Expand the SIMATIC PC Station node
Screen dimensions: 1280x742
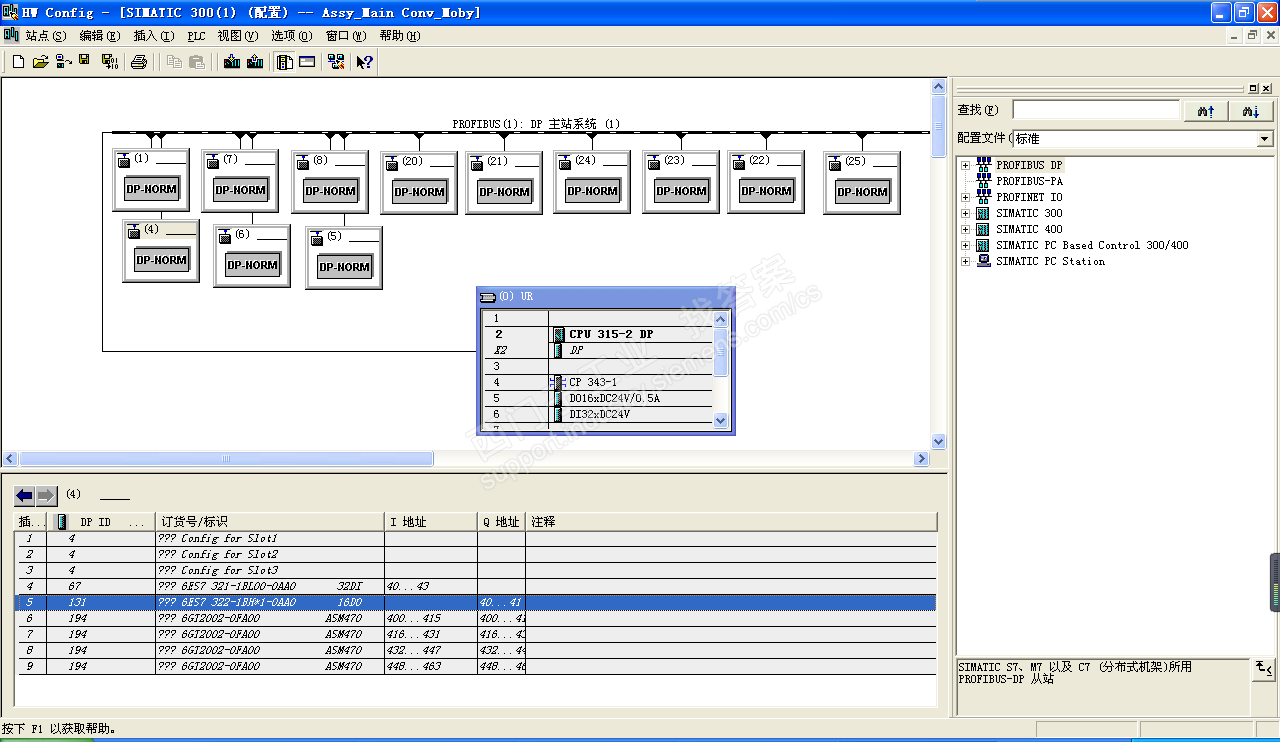click(x=965, y=261)
